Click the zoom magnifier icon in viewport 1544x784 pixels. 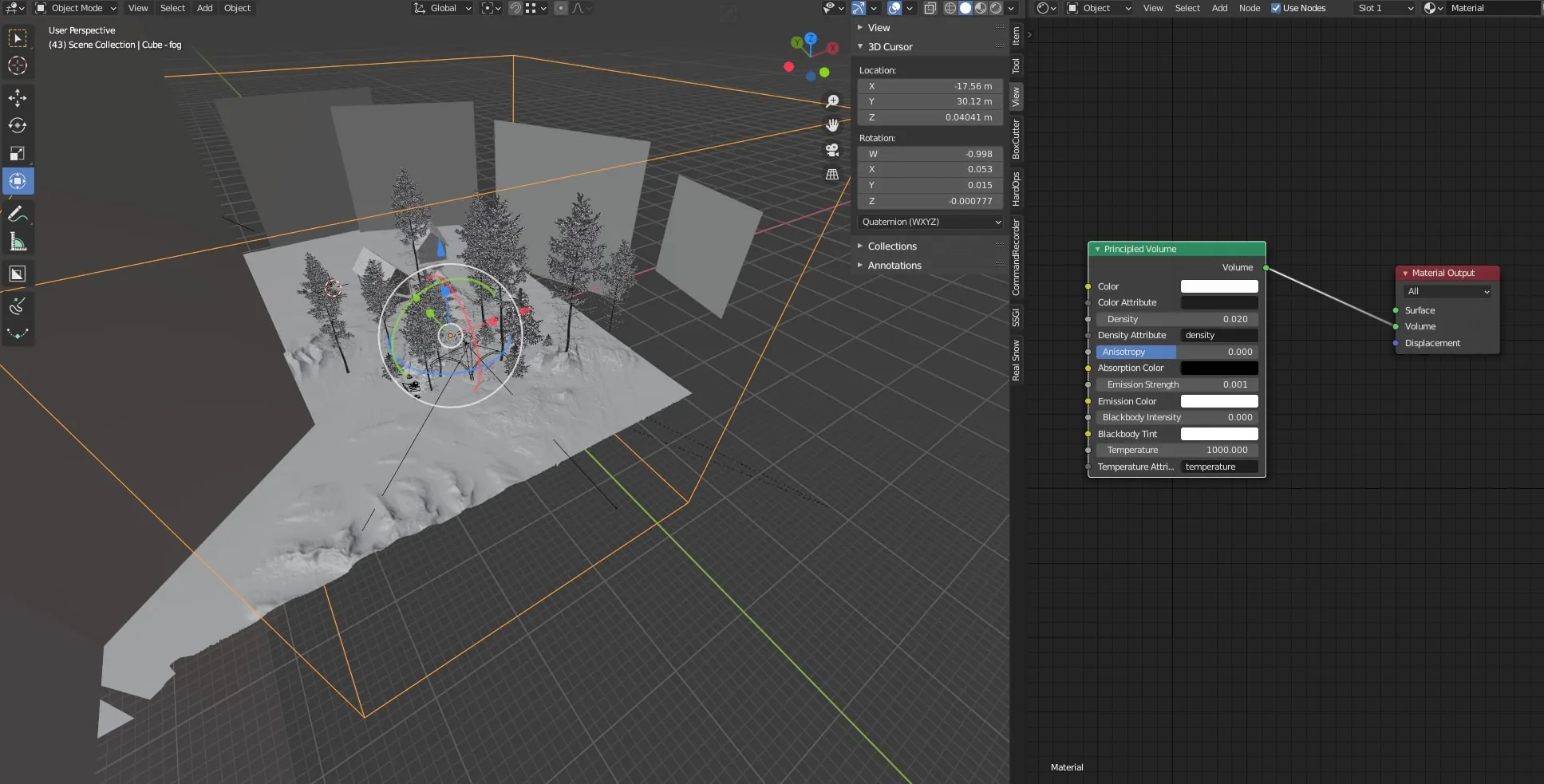point(832,101)
